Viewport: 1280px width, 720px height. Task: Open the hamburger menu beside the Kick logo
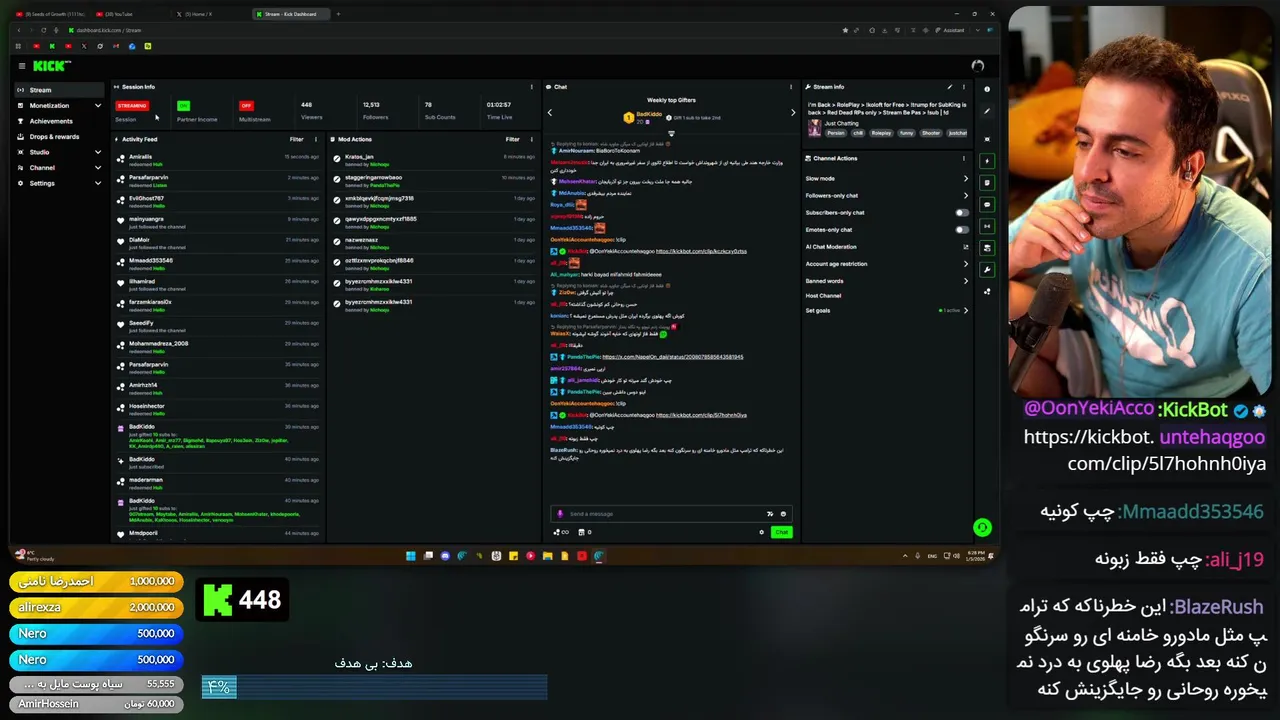[21, 66]
